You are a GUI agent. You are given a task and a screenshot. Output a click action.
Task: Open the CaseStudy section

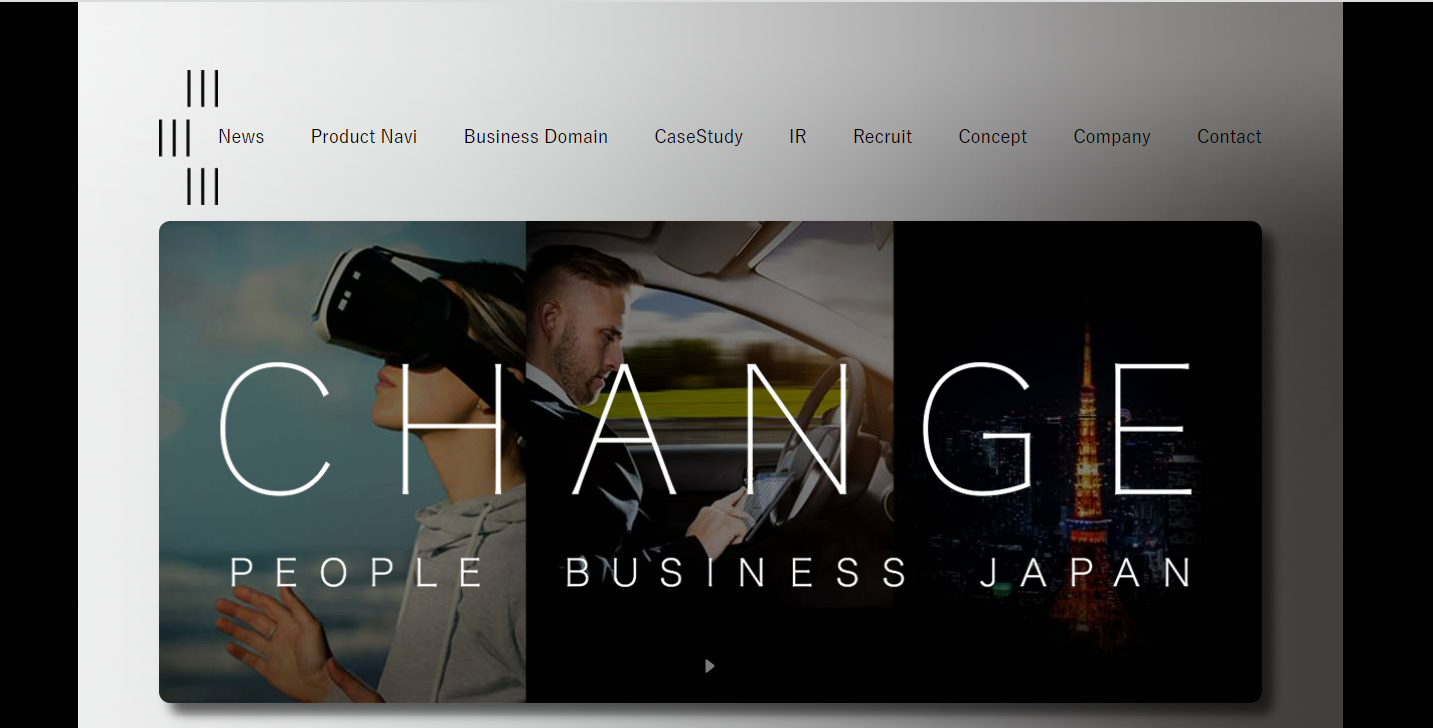698,137
